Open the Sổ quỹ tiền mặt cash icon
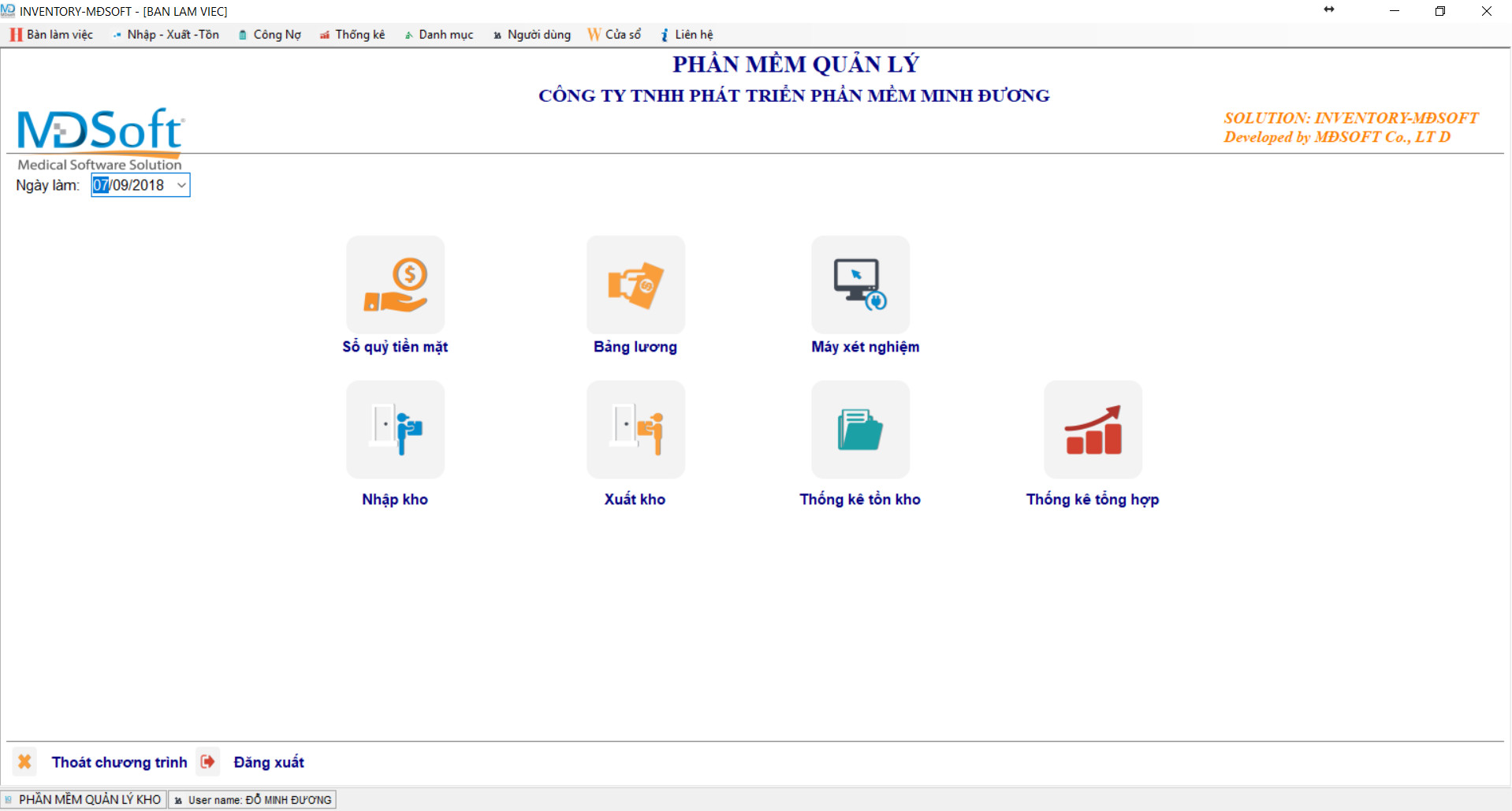The width and height of the screenshot is (1512, 811). click(x=396, y=285)
